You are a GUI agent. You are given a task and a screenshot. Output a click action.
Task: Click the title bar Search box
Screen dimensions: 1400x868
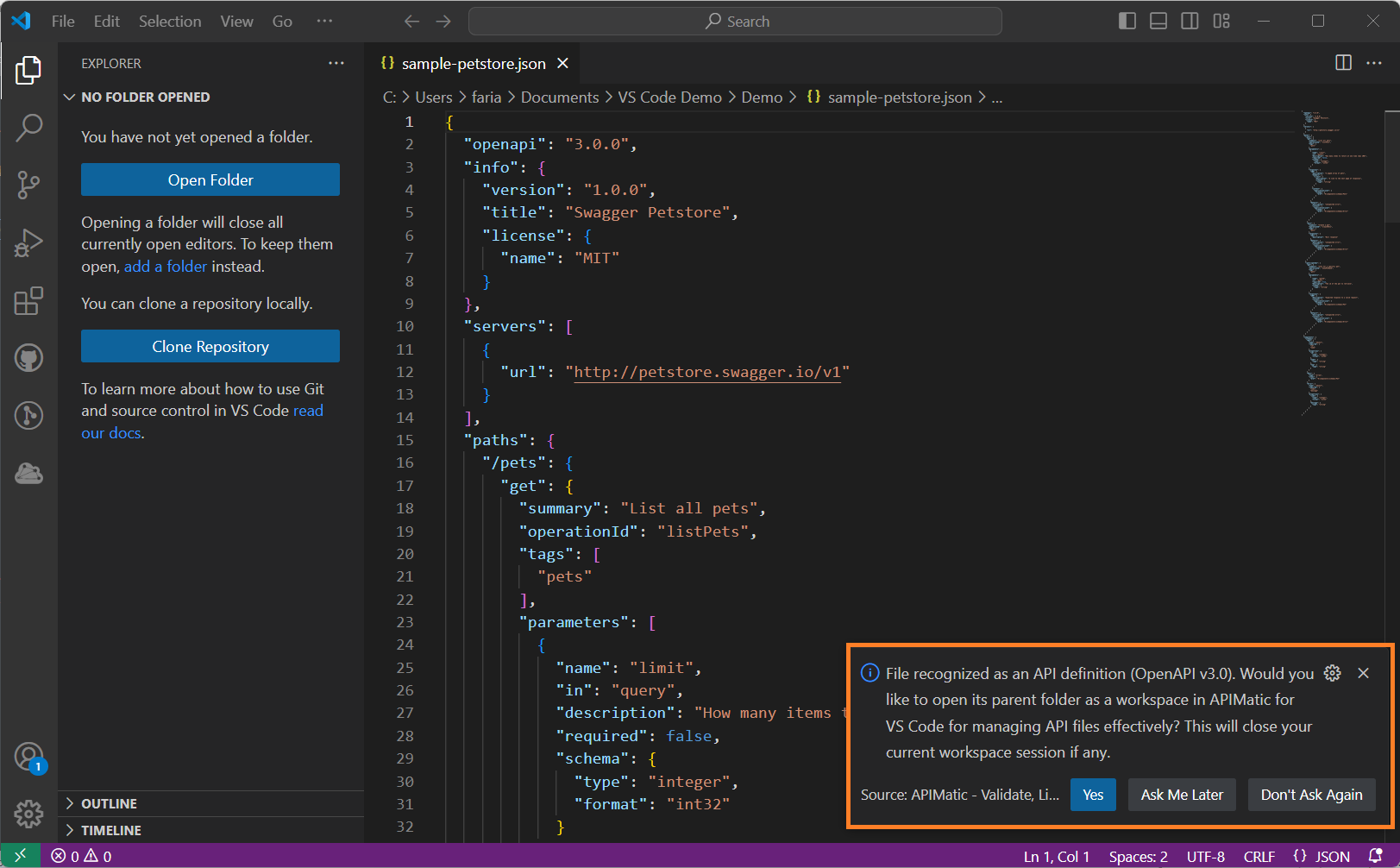[x=735, y=22]
